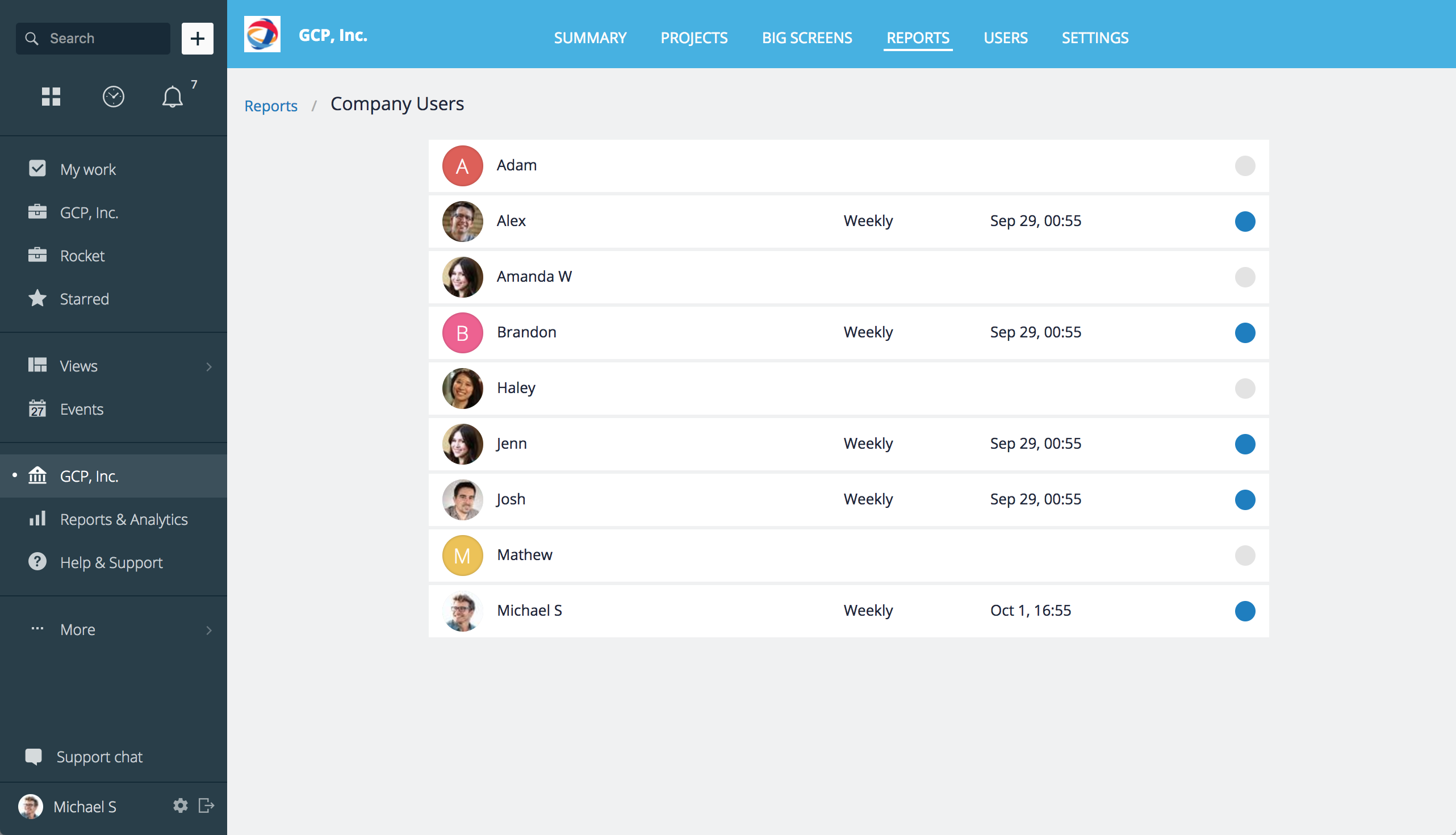The image size is (1456, 835).
Task: Click the Events calendar icon
Action: [37, 408]
